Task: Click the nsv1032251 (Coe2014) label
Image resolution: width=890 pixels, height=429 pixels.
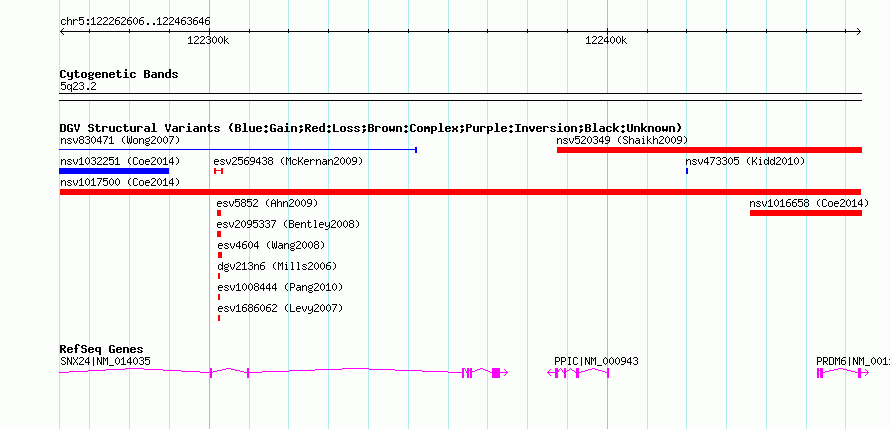Action: click(120, 161)
